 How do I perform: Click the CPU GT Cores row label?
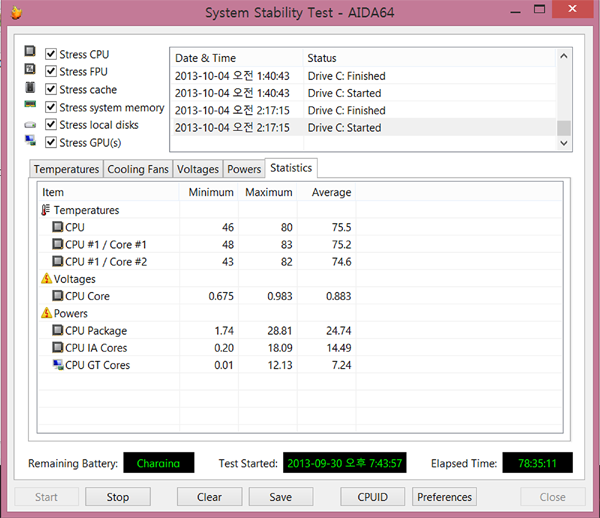coord(98,365)
